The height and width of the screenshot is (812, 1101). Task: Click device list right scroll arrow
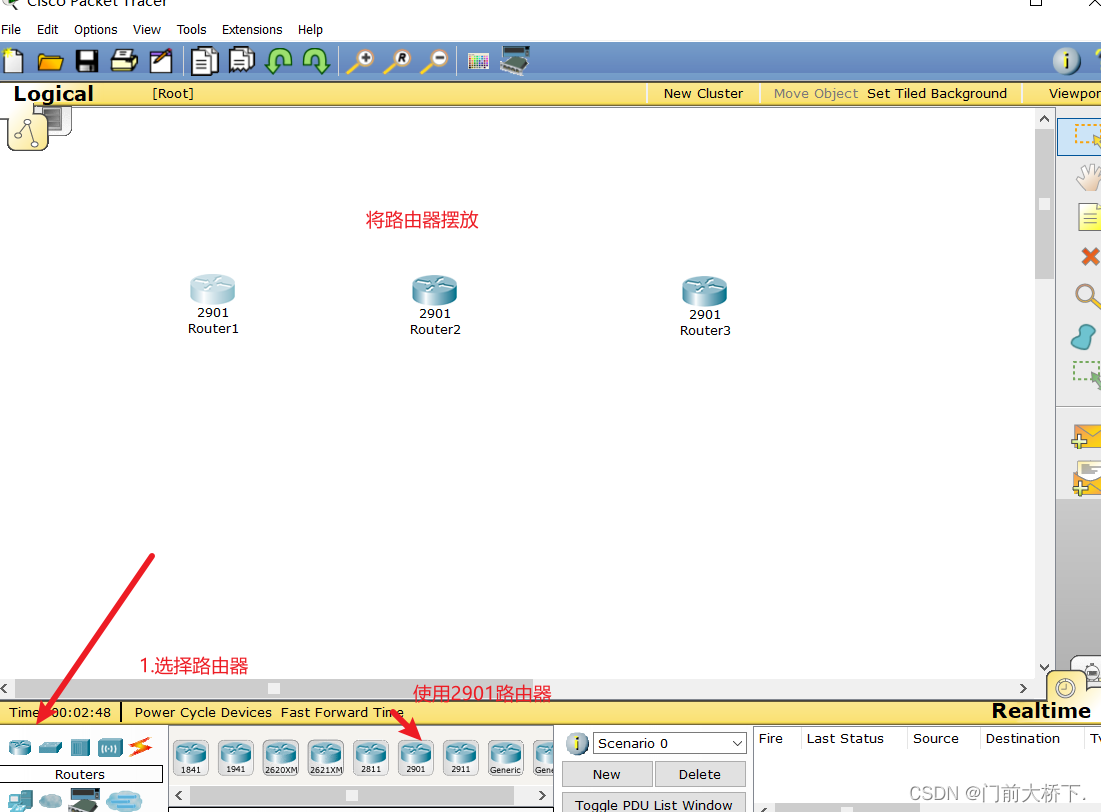pyautogui.click(x=542, y=795)
